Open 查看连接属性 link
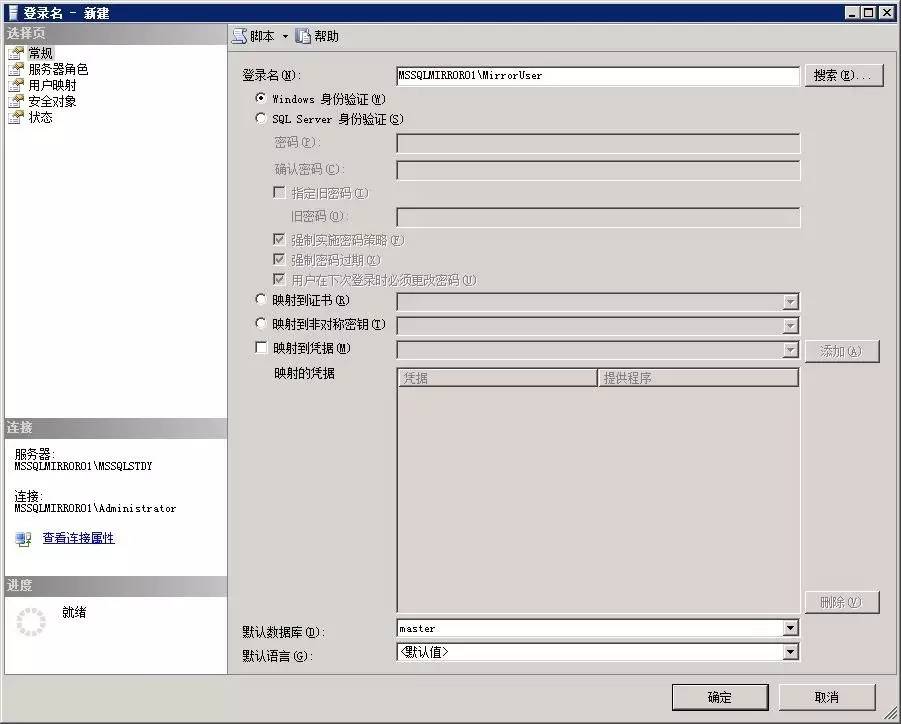 coord(79,538)
